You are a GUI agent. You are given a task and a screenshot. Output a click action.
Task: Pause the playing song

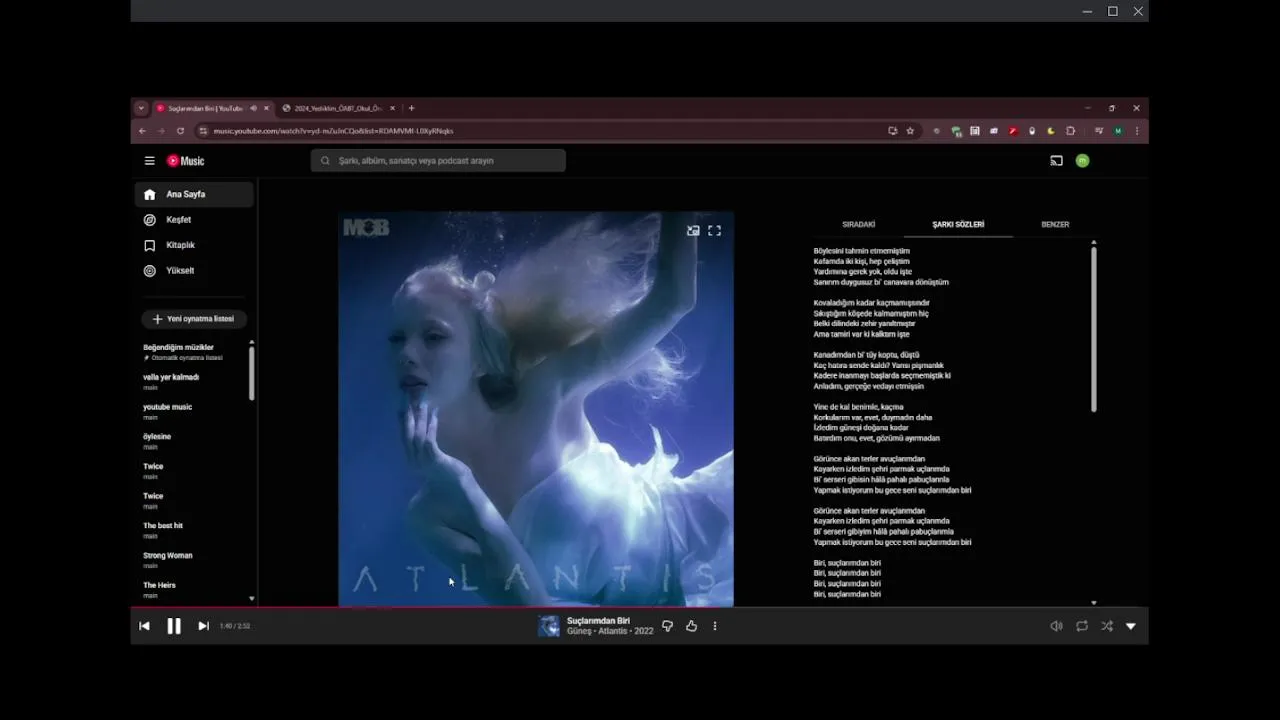pos(173,626)
